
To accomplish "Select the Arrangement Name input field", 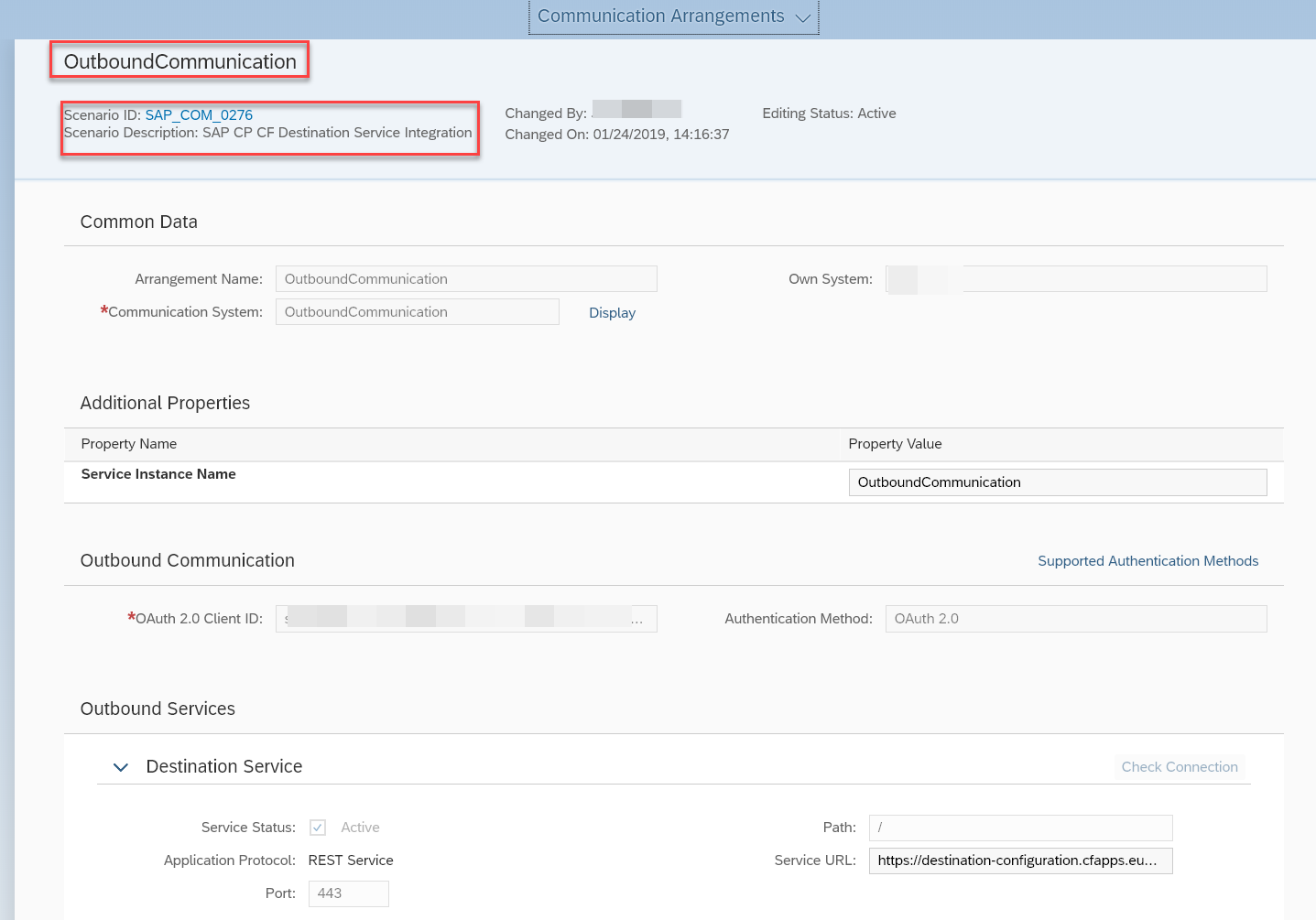I will pos(465,278).
